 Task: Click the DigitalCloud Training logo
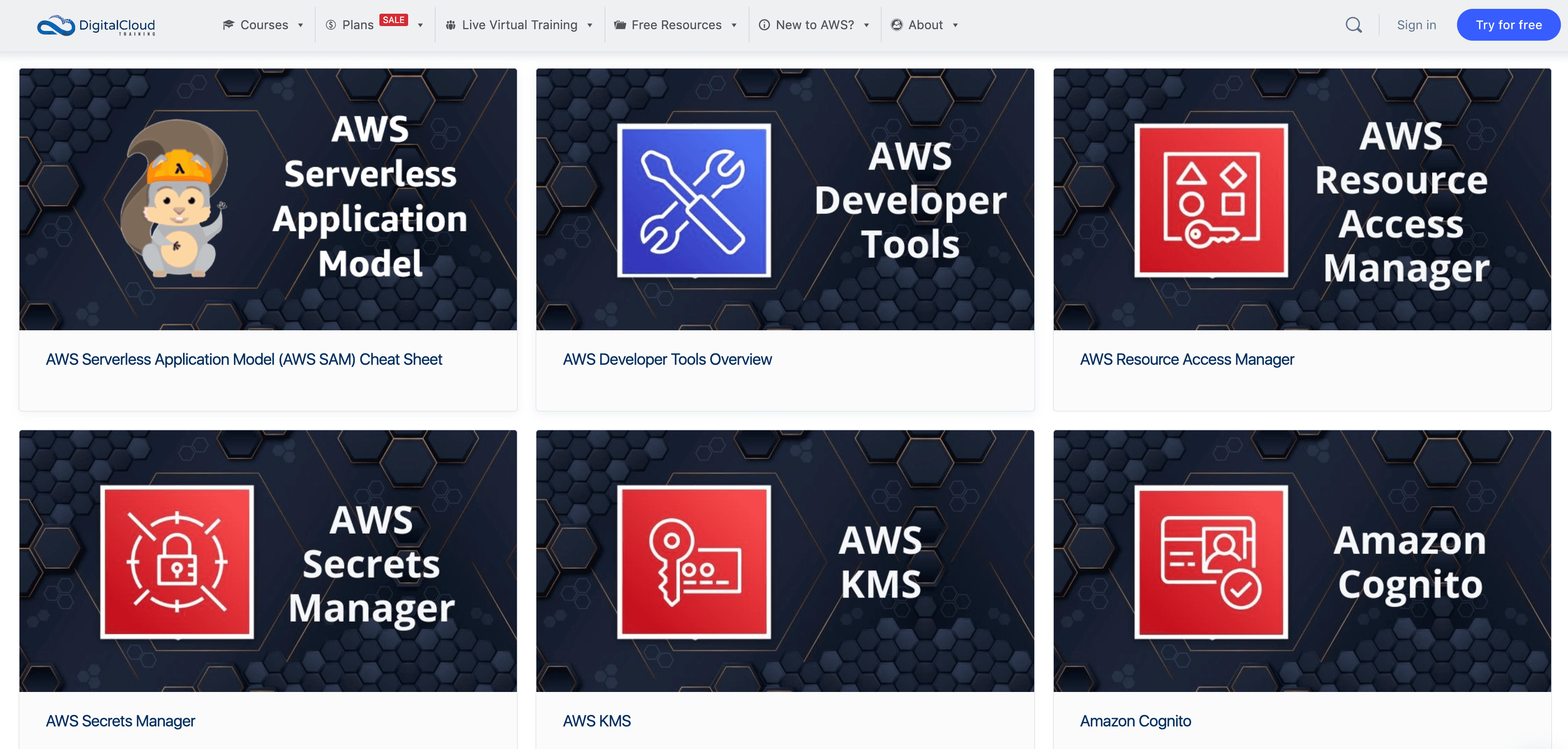pos(96,26)
